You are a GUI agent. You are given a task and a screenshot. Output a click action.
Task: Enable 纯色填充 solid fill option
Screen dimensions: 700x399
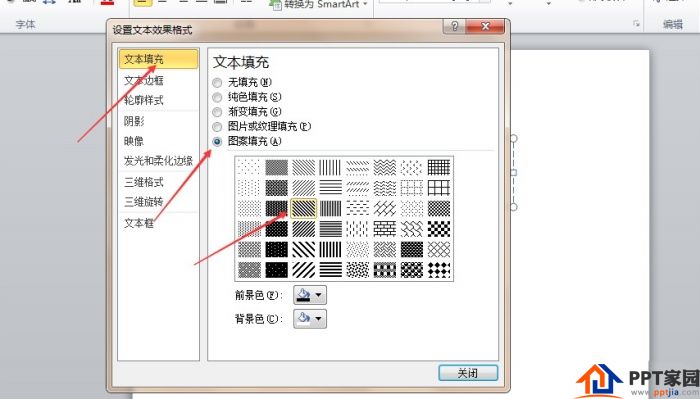(x=217, y=97)
